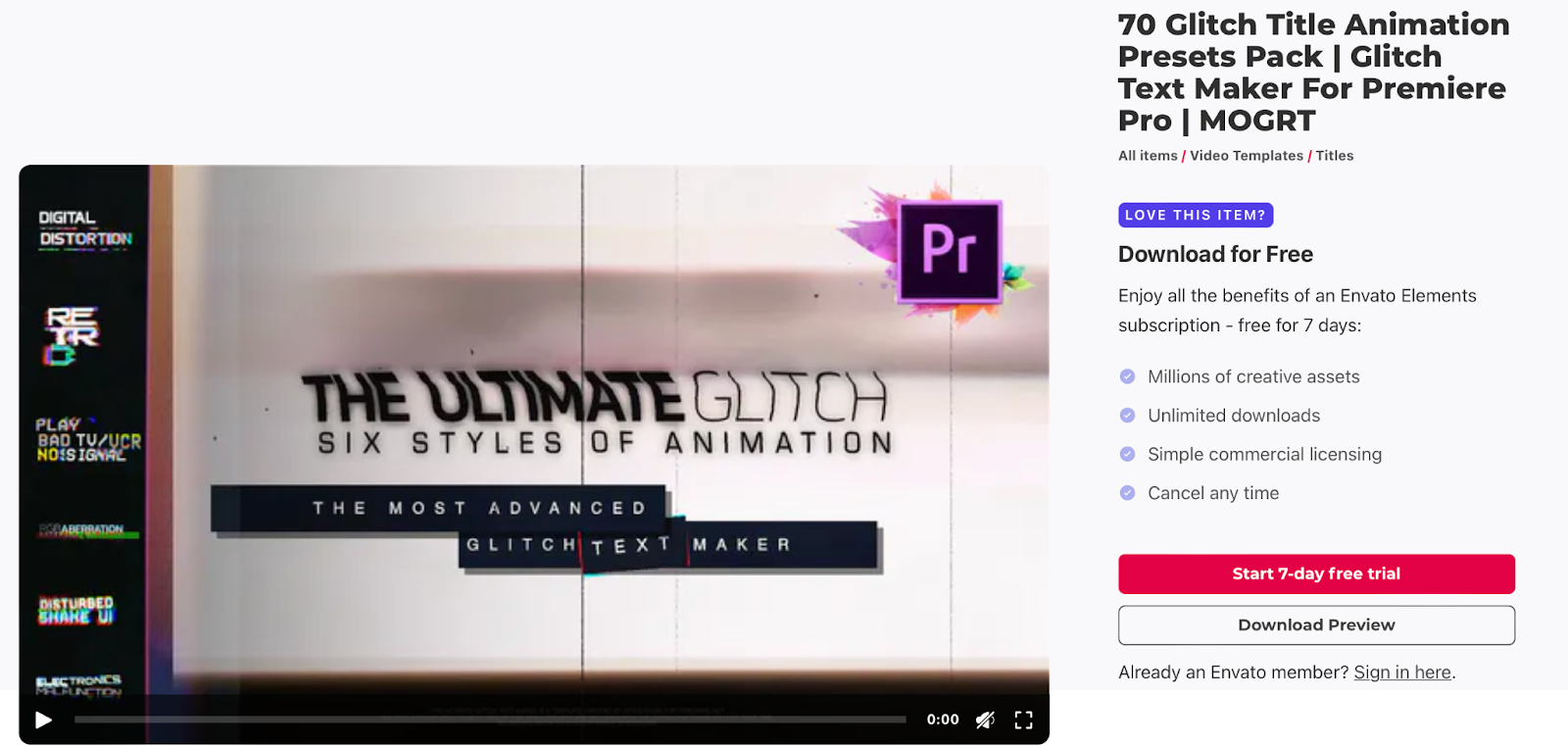Open Video Templates breadcrumb link
The width and height of the screenshot is (1568, 748).
(1247, 156)
